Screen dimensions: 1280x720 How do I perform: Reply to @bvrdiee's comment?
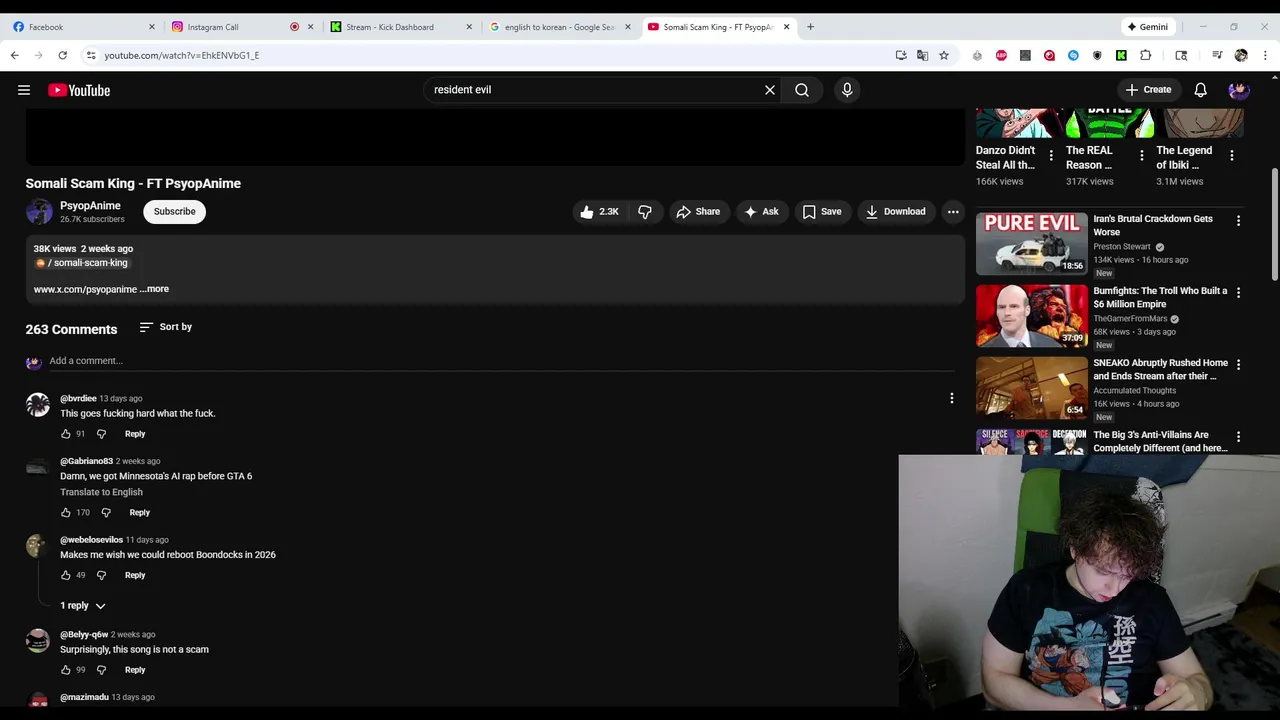[135, 434]
